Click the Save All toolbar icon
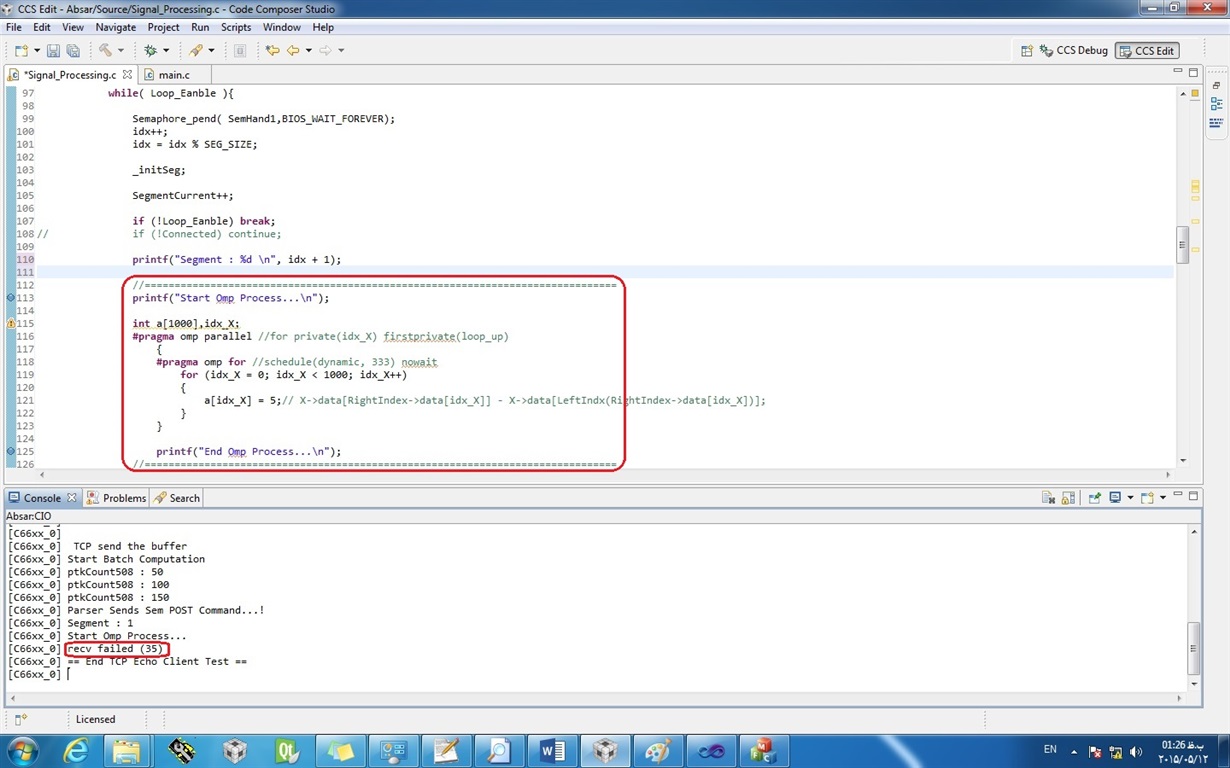Viewport: 1230px width, 768px height. pos(73,50)
